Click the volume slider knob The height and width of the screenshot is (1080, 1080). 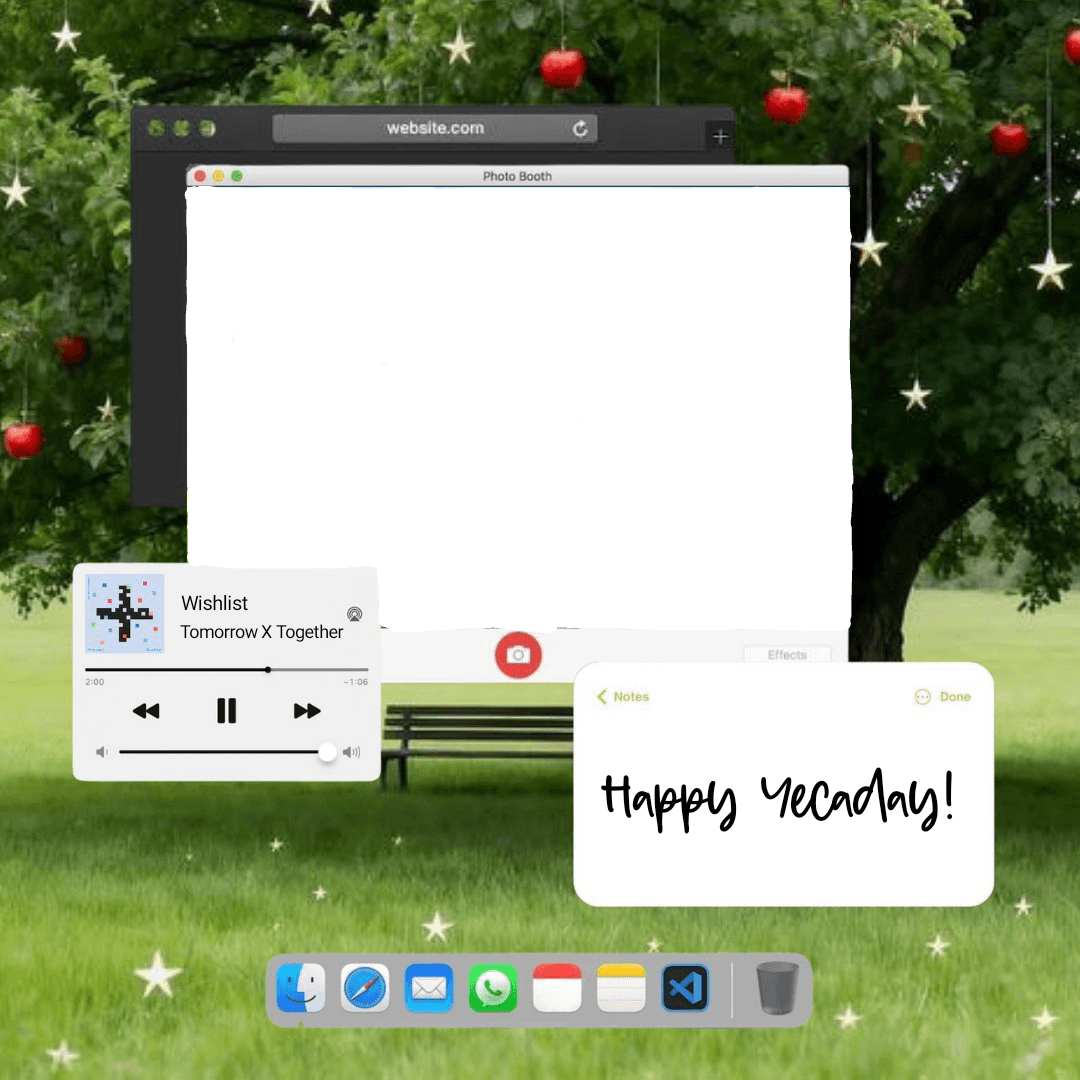327,751
